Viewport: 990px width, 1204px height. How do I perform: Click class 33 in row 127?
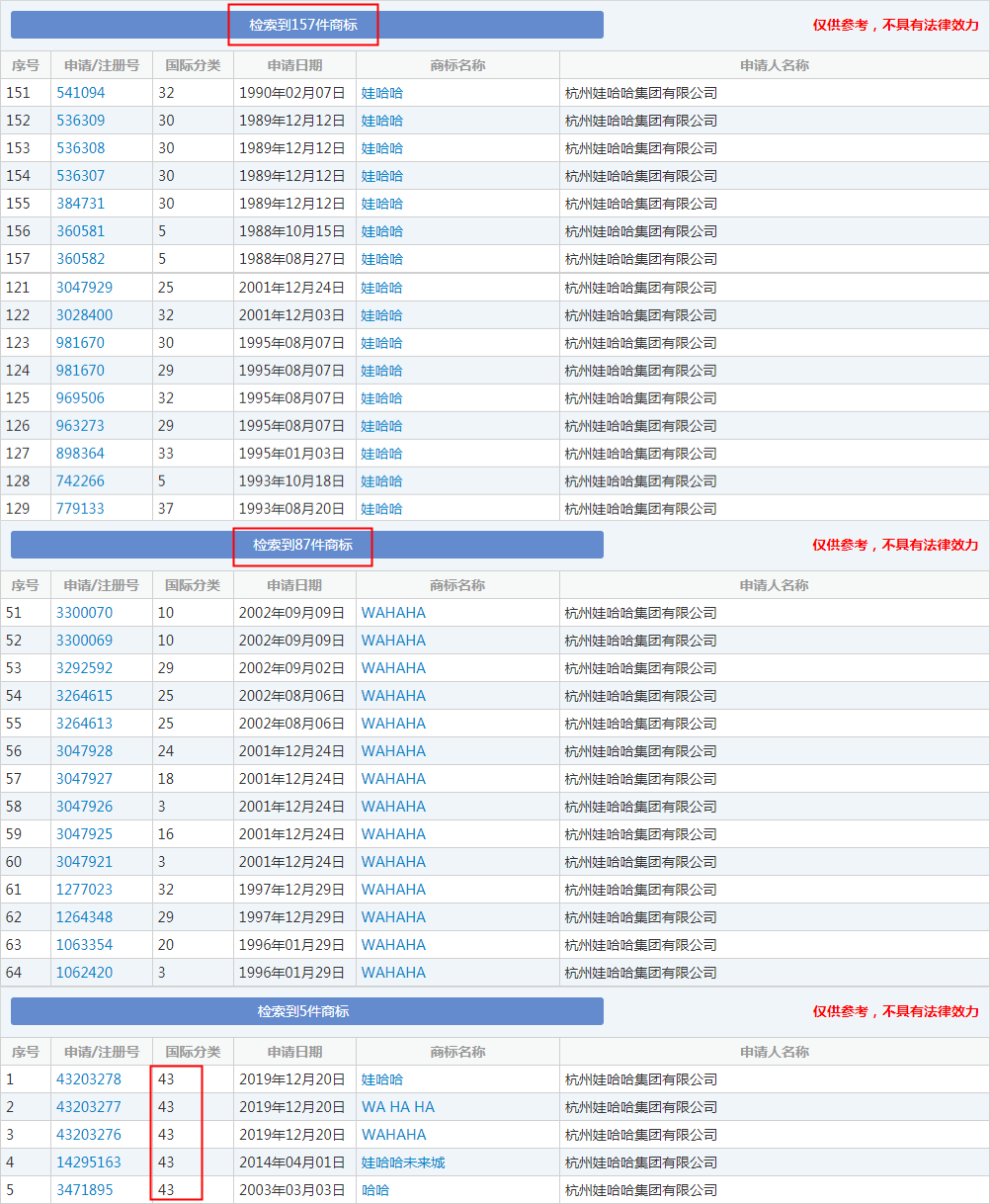[166, 454]
